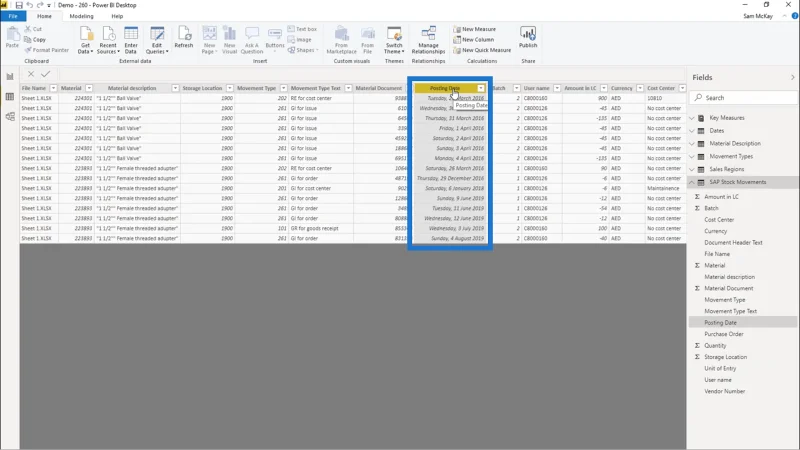Select the Amount in LC field

point(721,196)
